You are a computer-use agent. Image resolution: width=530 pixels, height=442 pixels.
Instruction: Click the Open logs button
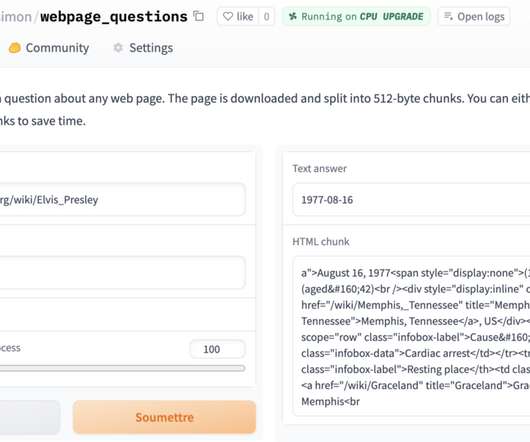click(x=474, y=16)
